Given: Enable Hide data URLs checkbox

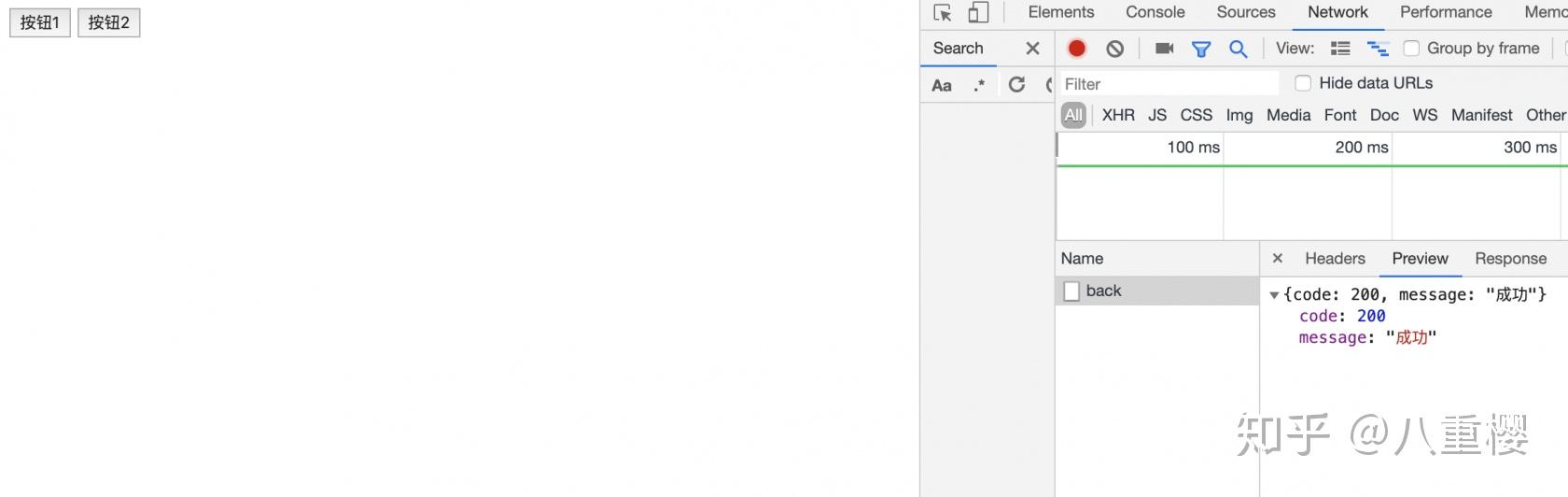Looking at the screenshot, I should tap(1303, 83).
